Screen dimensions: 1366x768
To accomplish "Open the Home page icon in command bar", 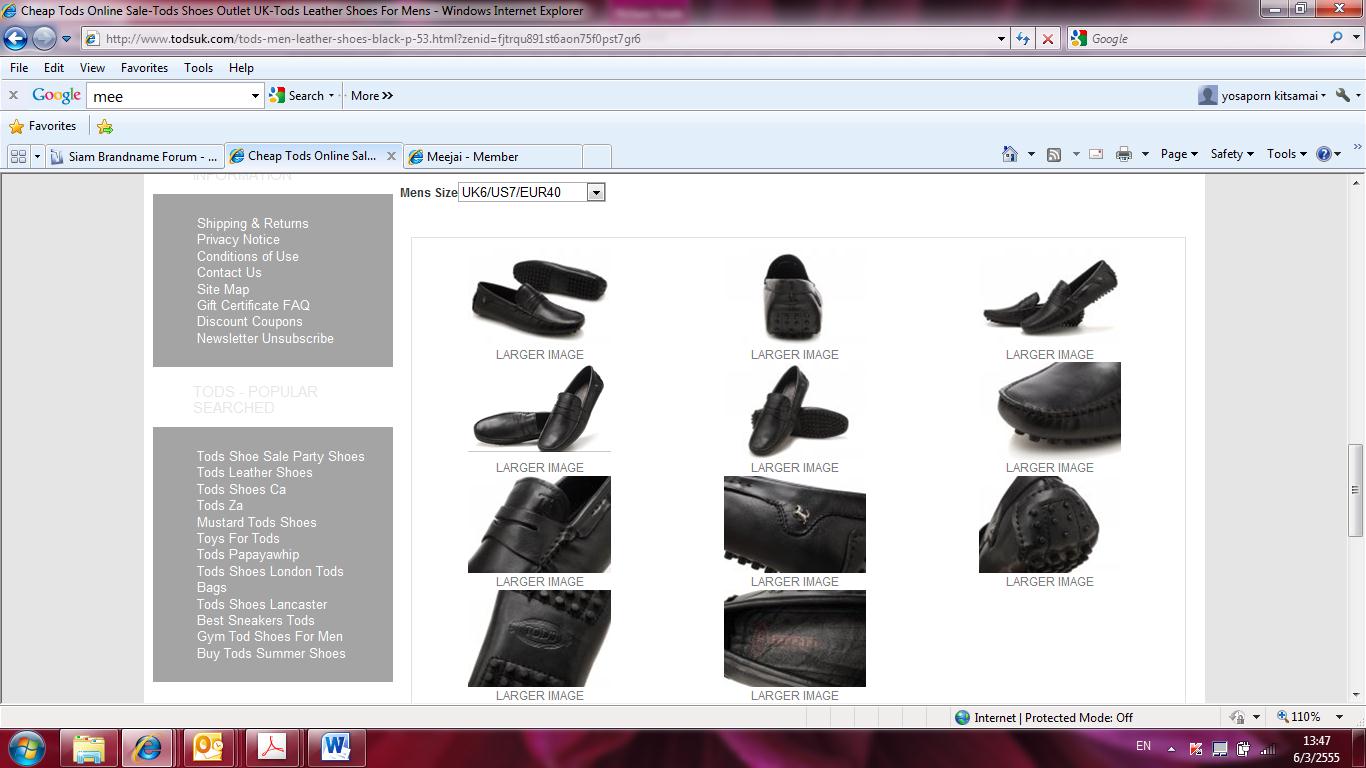I will pyautogui.click(x=1010, y=154).
